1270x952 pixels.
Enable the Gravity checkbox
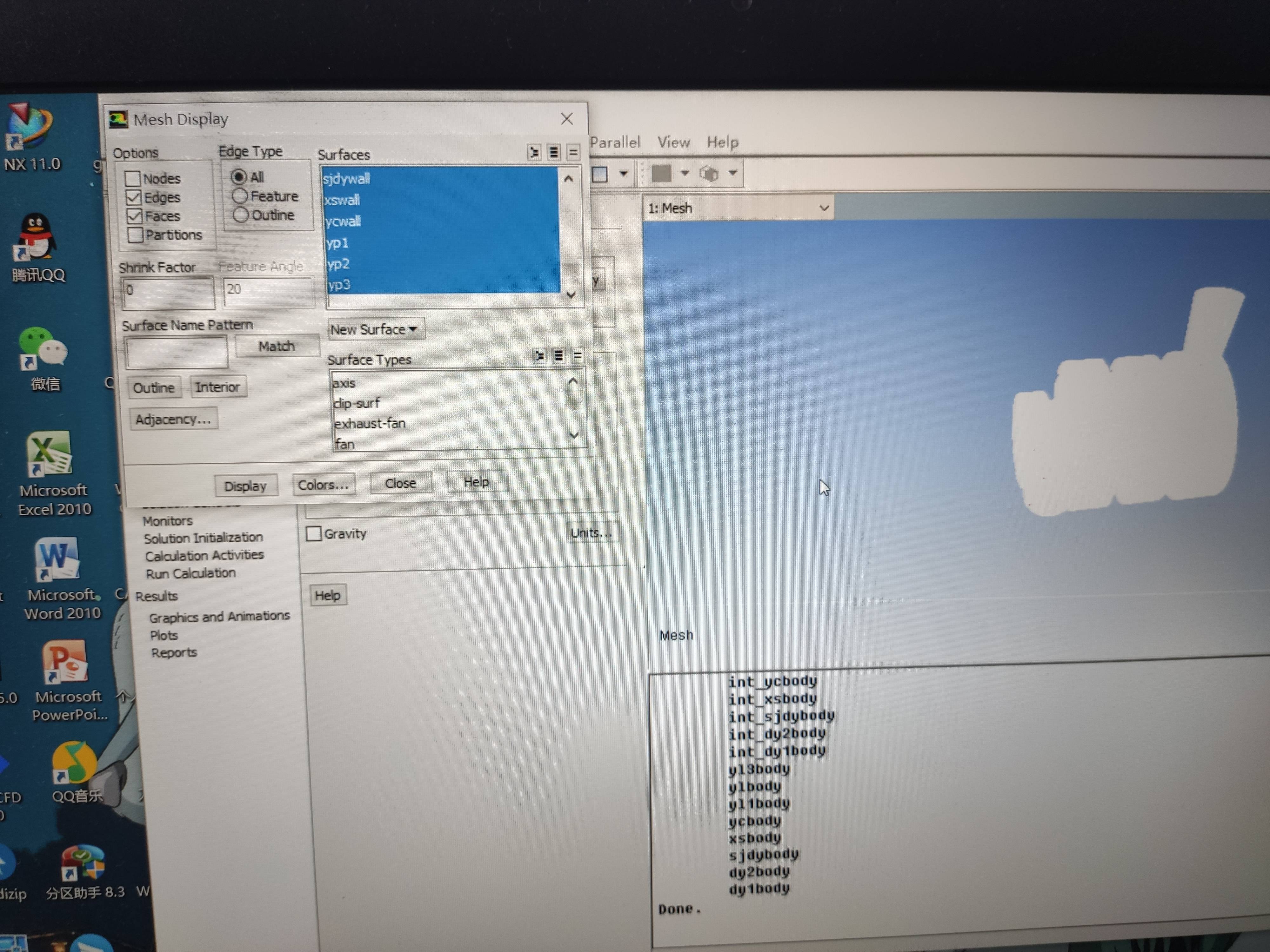(x=313, y=534)
